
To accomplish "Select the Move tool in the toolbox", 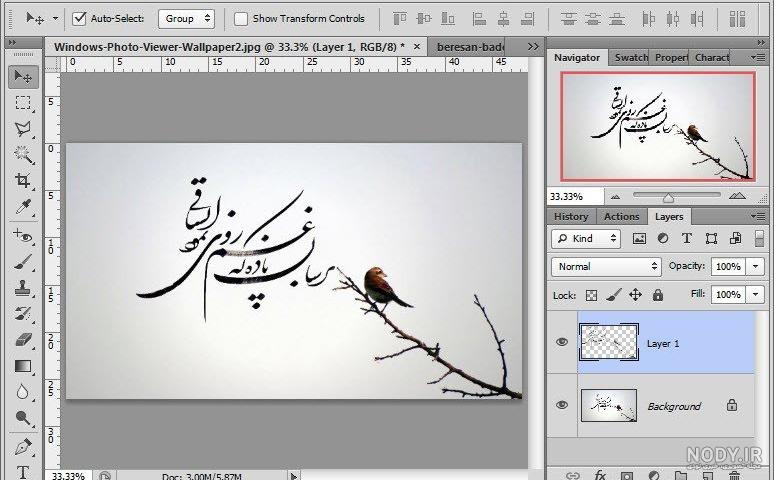I will [23, 77].
